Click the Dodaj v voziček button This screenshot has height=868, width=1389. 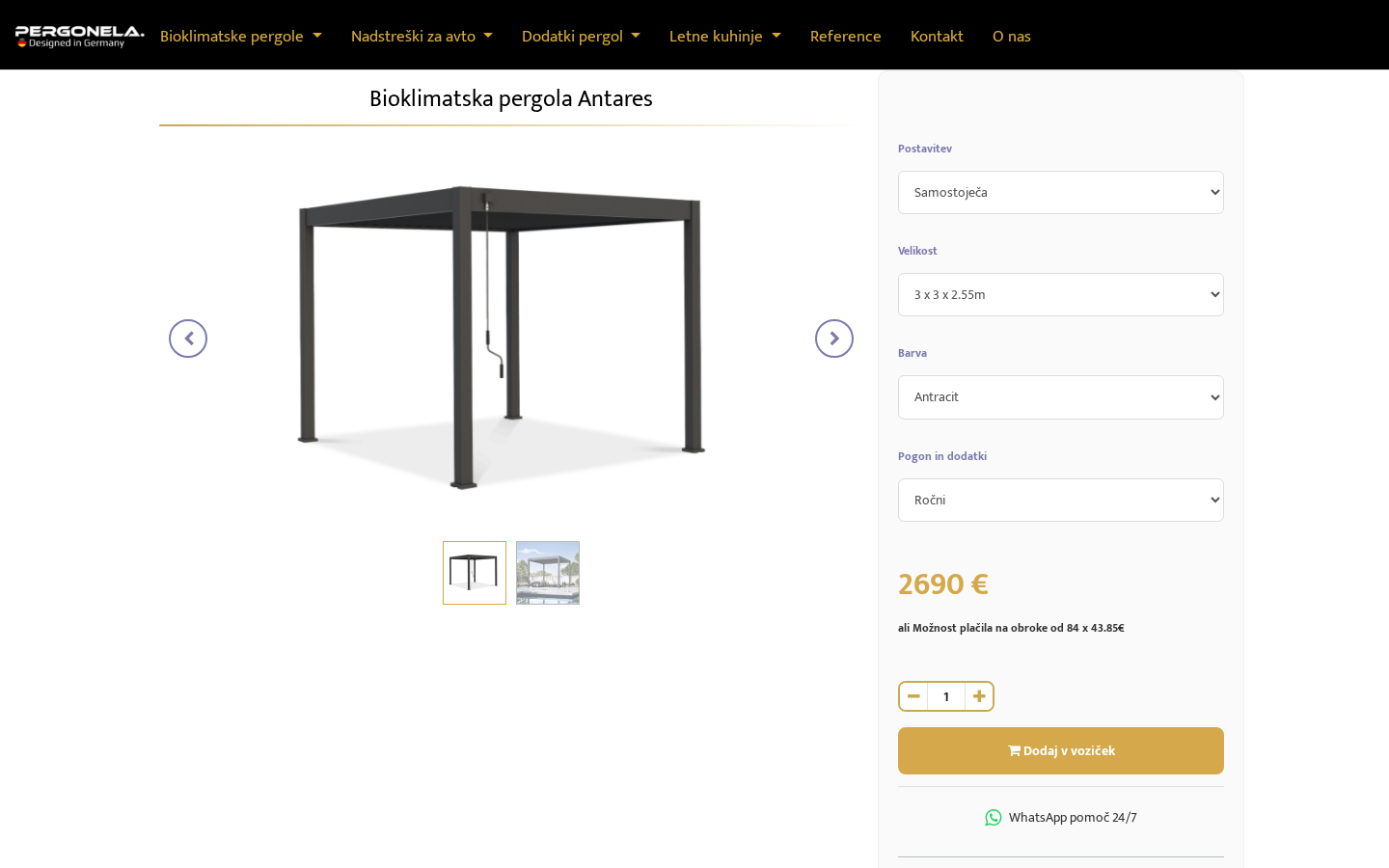[x=1061, y=750]
